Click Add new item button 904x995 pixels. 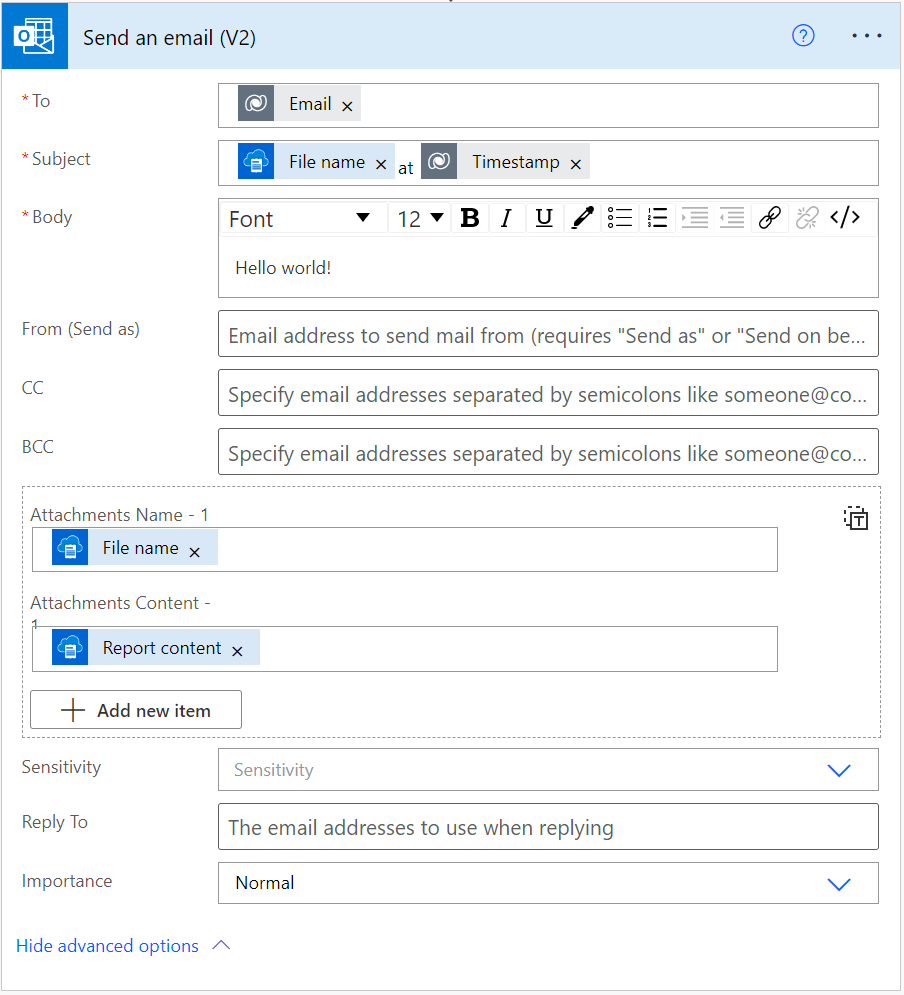coord(136,710)
